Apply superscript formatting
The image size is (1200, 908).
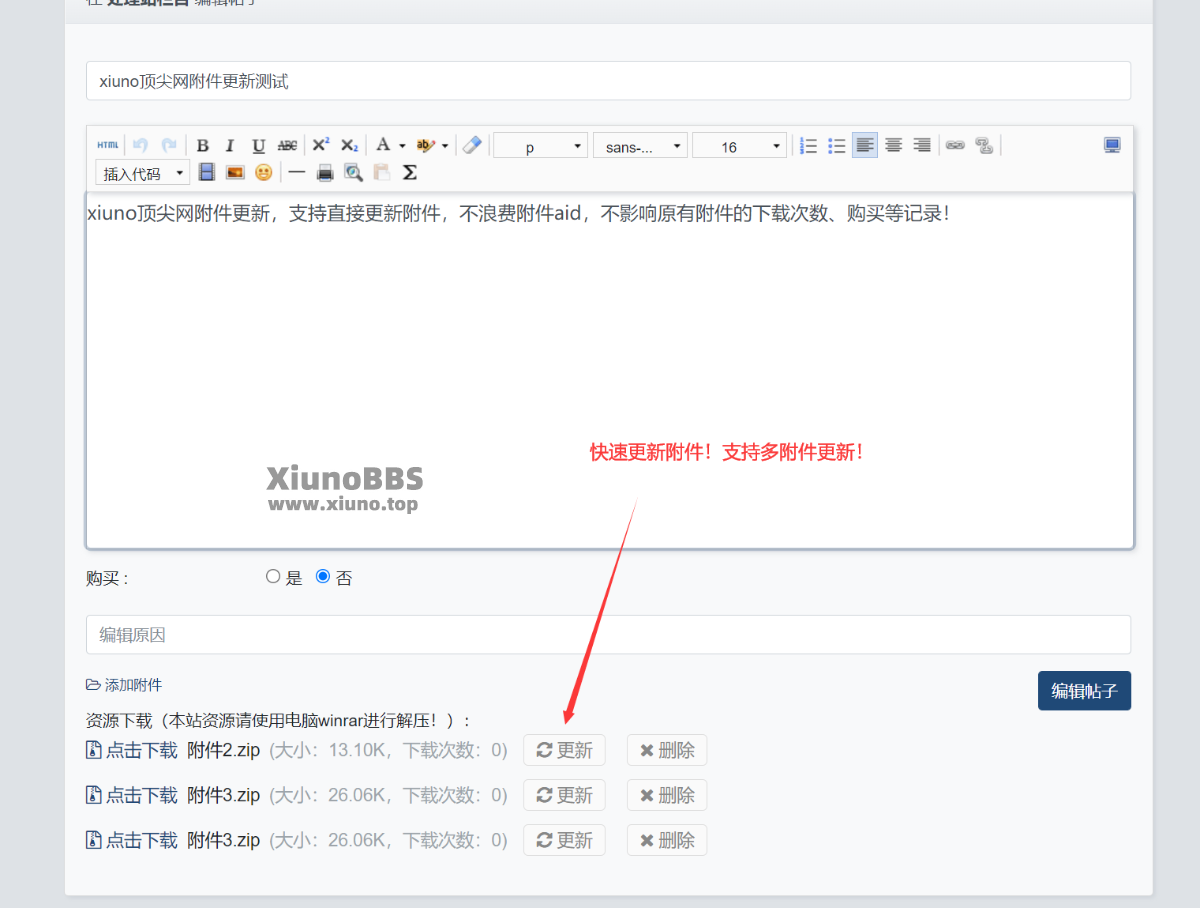click(x=320, y=145)
